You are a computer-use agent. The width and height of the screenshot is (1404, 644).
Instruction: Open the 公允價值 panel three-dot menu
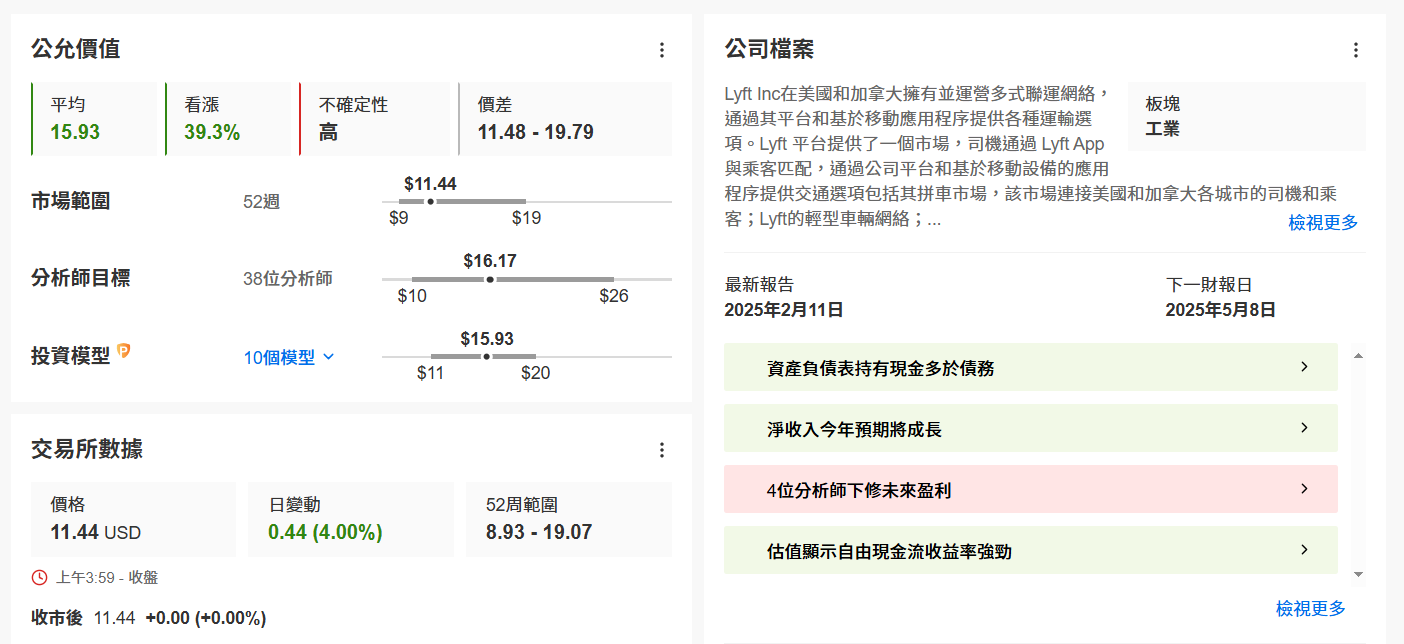coord(661,50)
